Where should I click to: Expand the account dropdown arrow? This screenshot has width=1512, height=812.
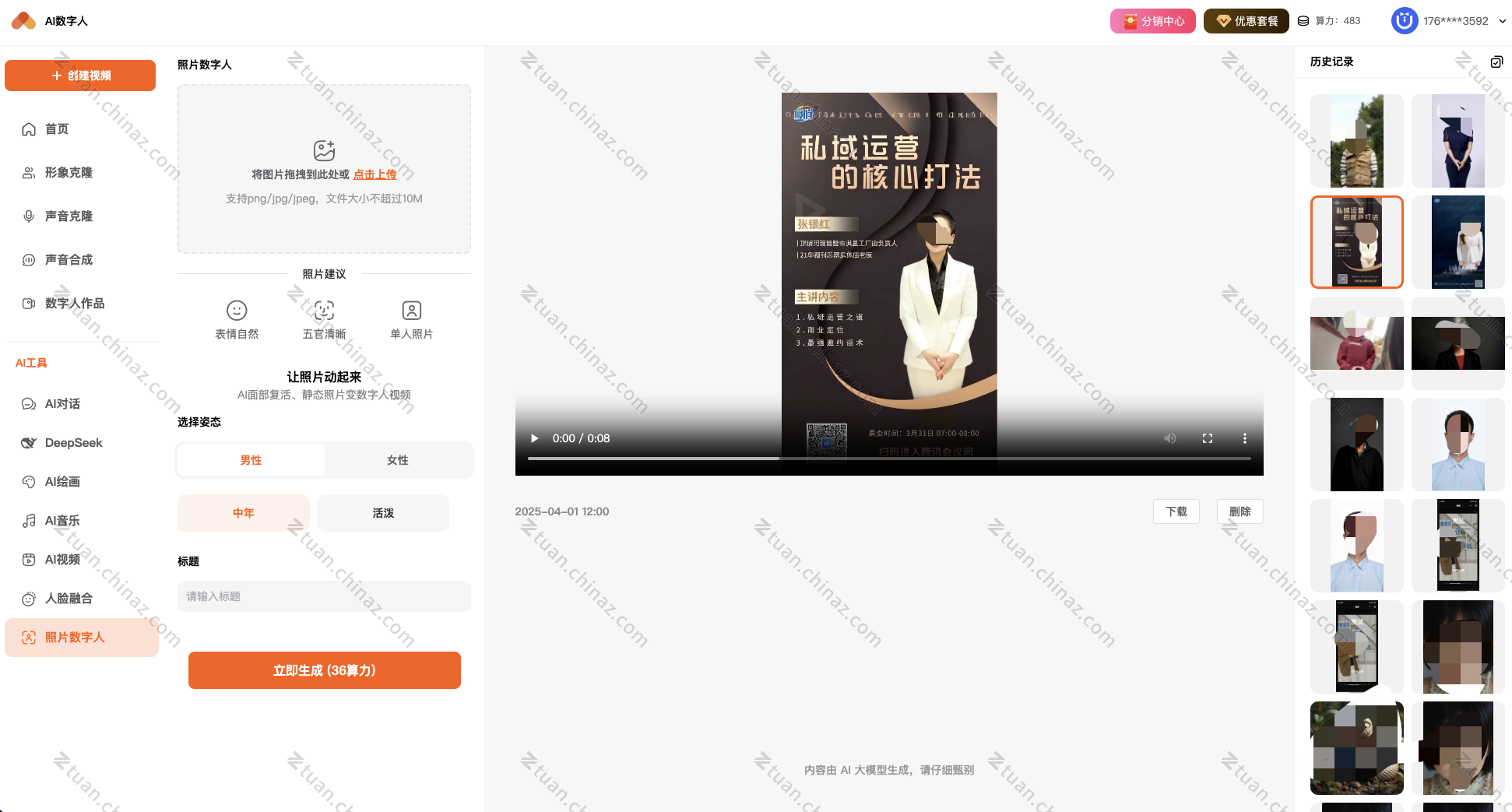[1502, 21]
